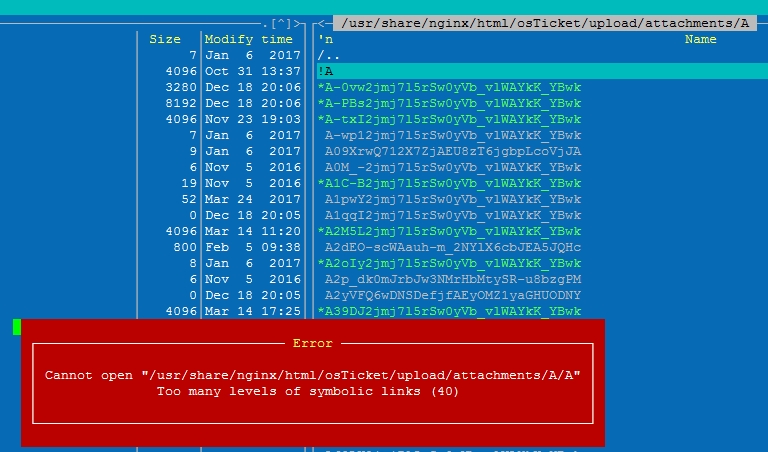Screen dimensions: 768x452
Task: Select file *A39DJ2jmj7l5rSw0yVb_vlWAYkK_YBwk
Action: (449, 311)
